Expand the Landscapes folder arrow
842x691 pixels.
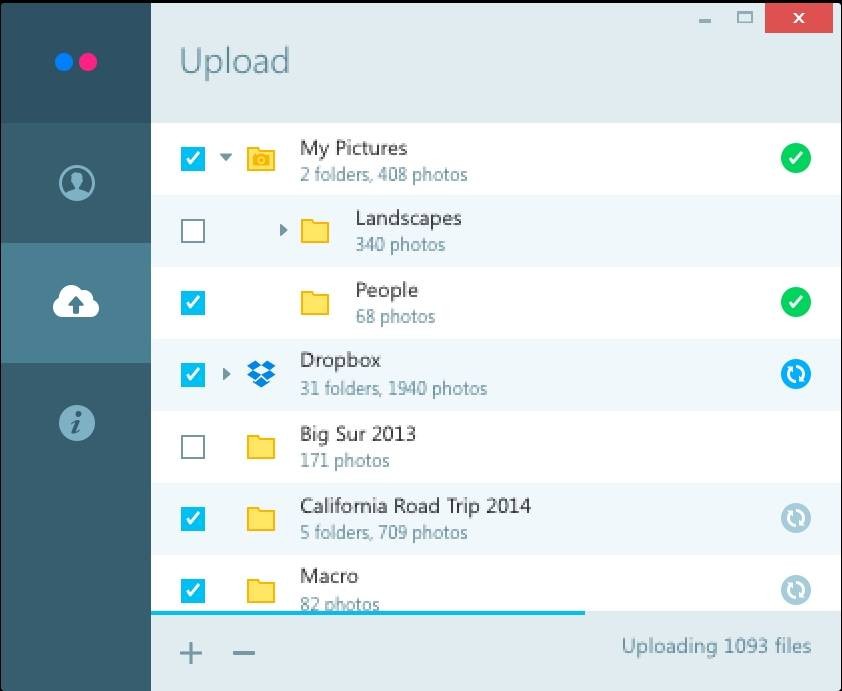point(283,231)
